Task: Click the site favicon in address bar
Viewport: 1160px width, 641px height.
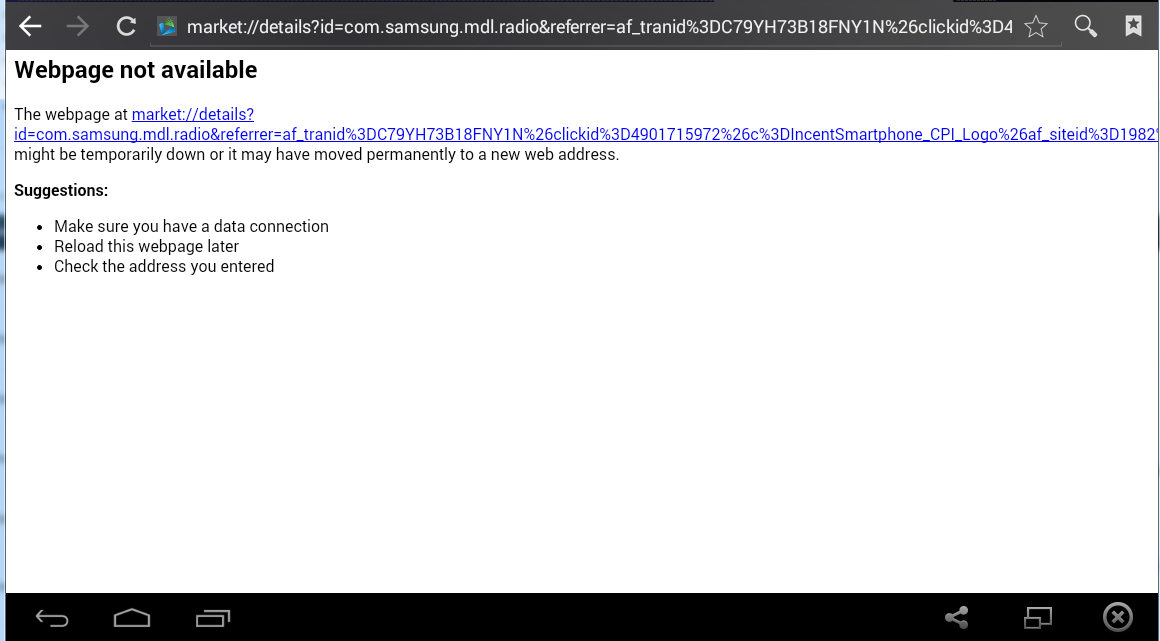Action: (x=167, y=27)
